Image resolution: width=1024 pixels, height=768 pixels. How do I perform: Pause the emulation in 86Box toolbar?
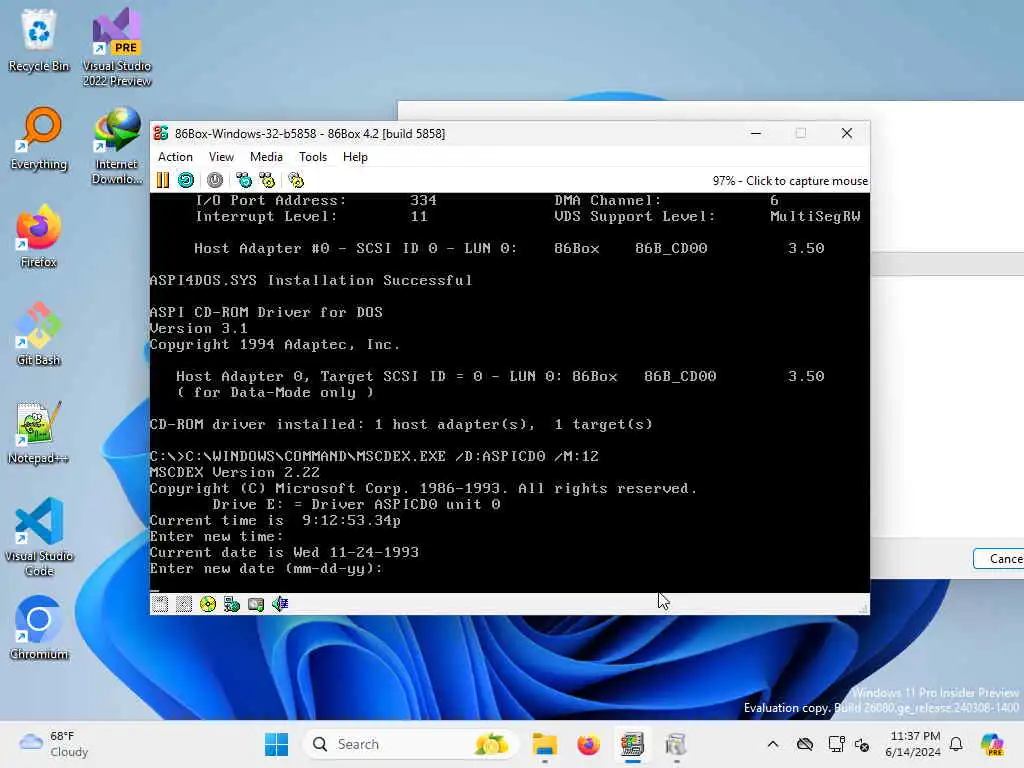163,180
